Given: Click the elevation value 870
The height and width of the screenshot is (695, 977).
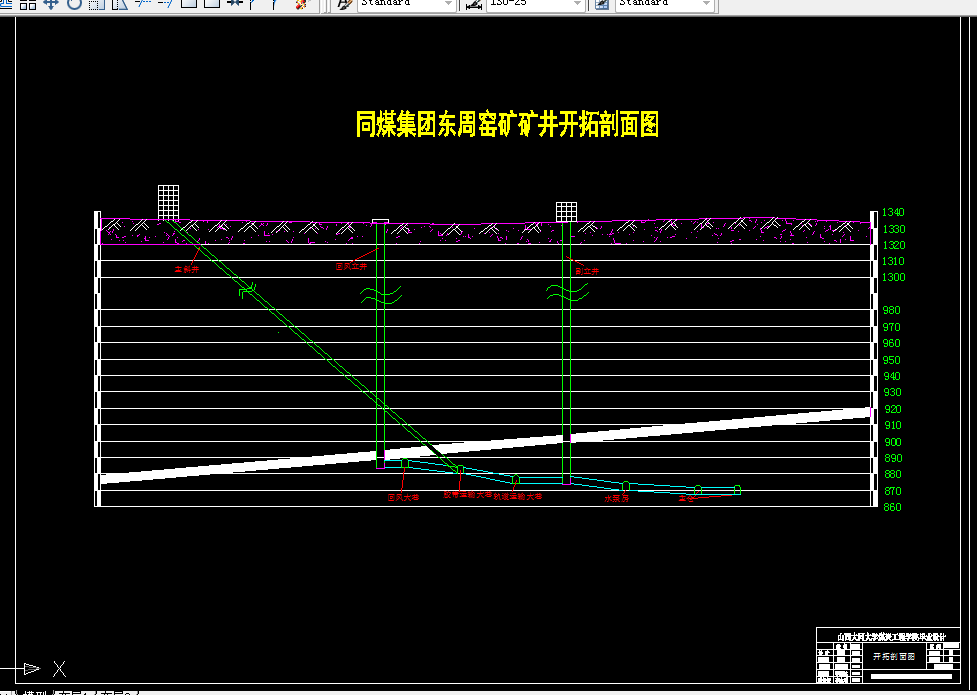Looking at the screenshot, I should click(892, 491).
